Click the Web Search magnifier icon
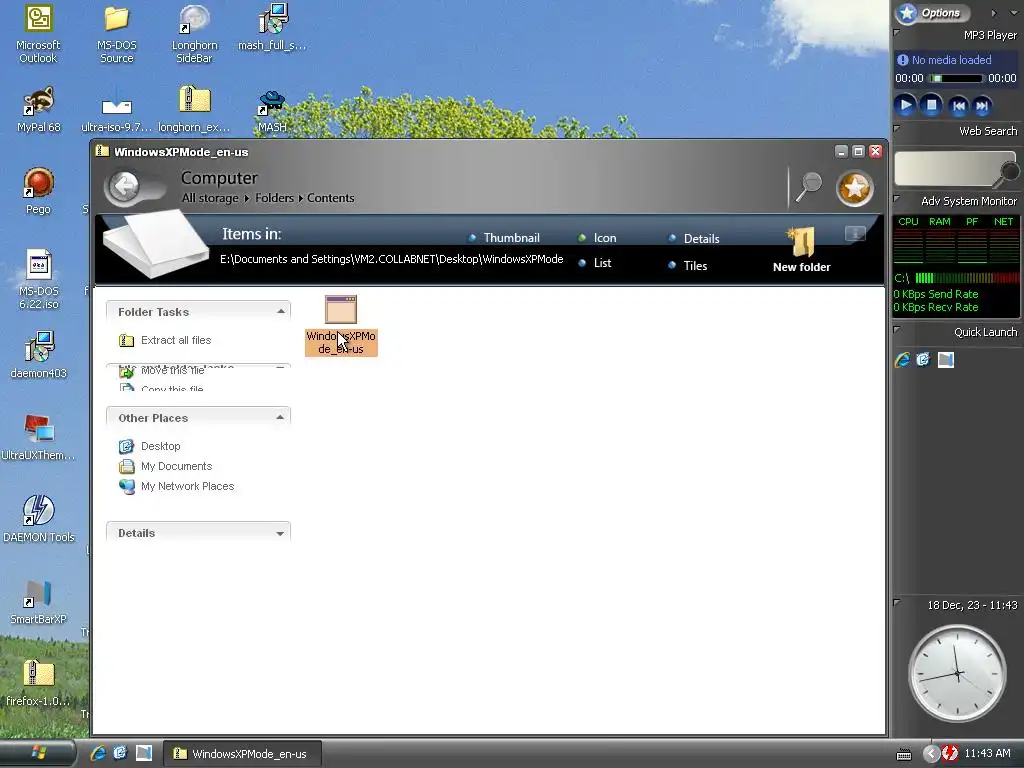1024x768 pixels. [1009, 172]
